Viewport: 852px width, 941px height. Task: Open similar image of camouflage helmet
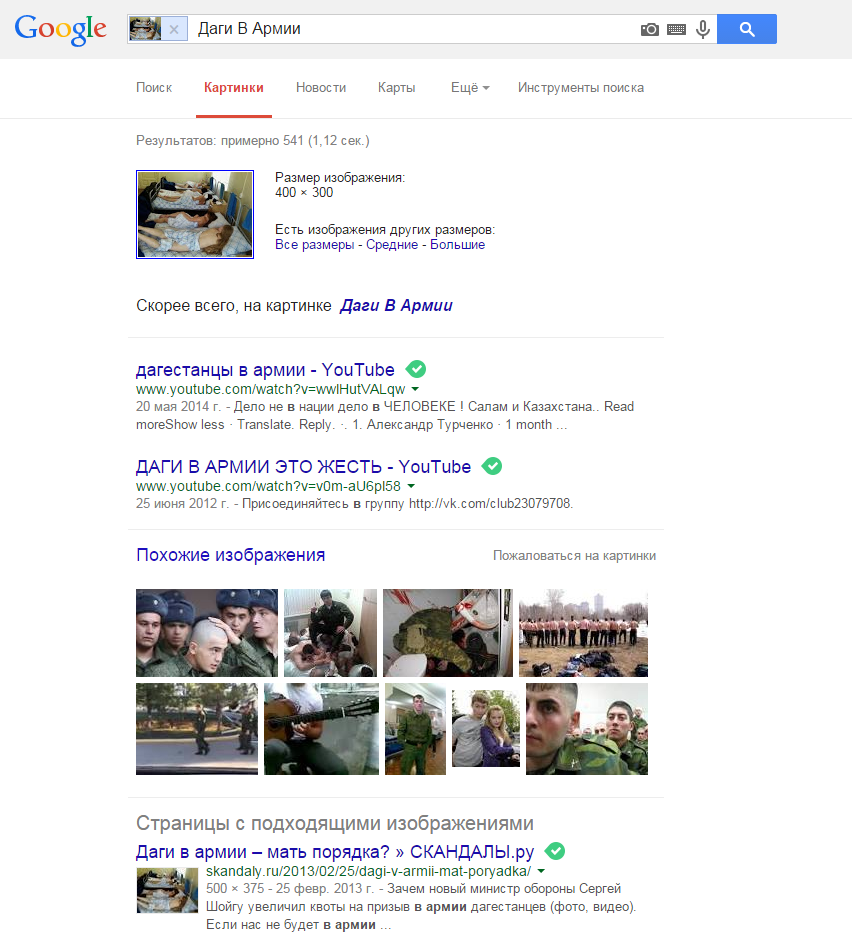[448, 633]
